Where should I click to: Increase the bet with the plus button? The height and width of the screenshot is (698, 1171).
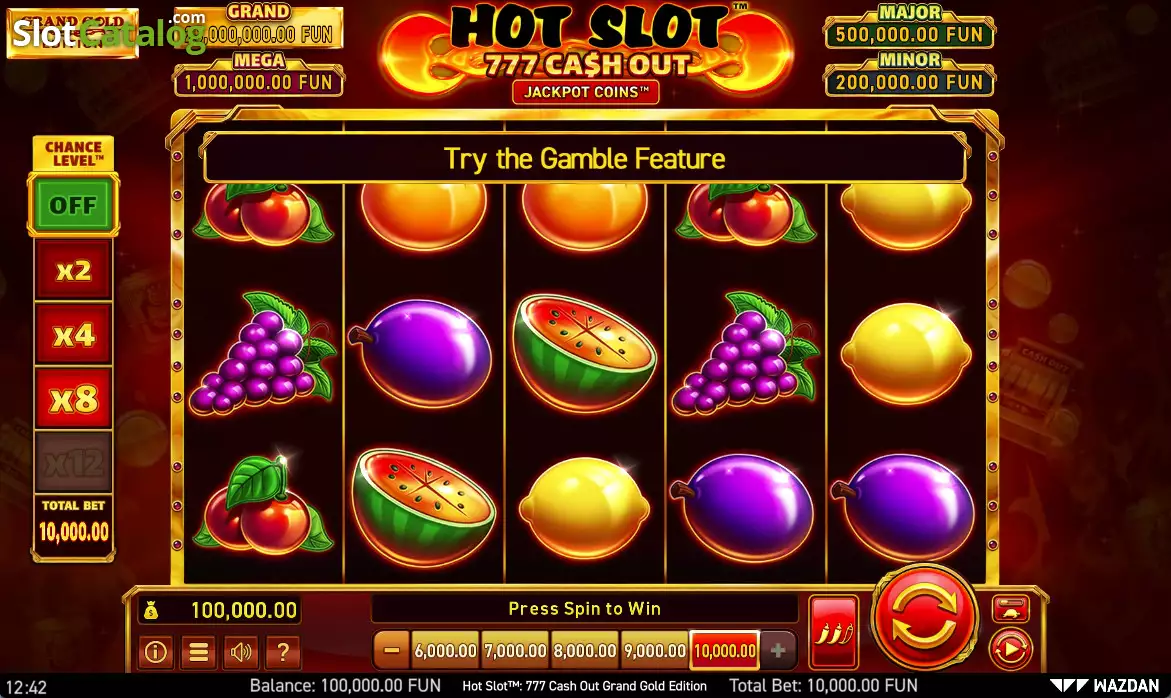point(777,650)
